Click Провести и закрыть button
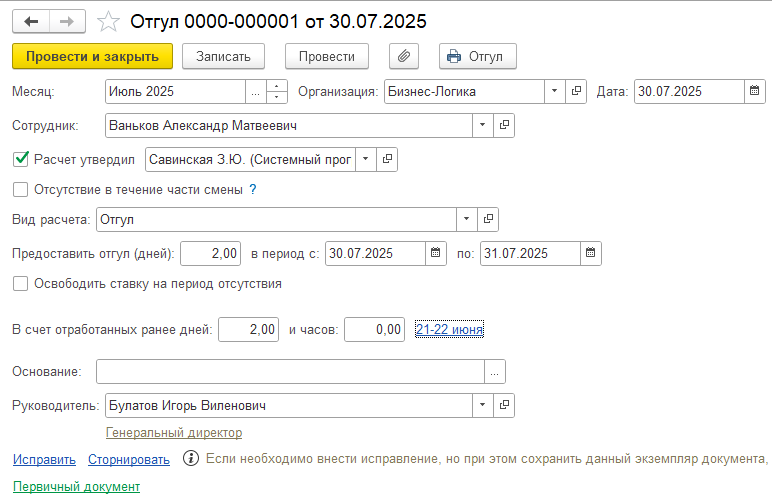This screenshot has height=499, width=772. point(93,56)
